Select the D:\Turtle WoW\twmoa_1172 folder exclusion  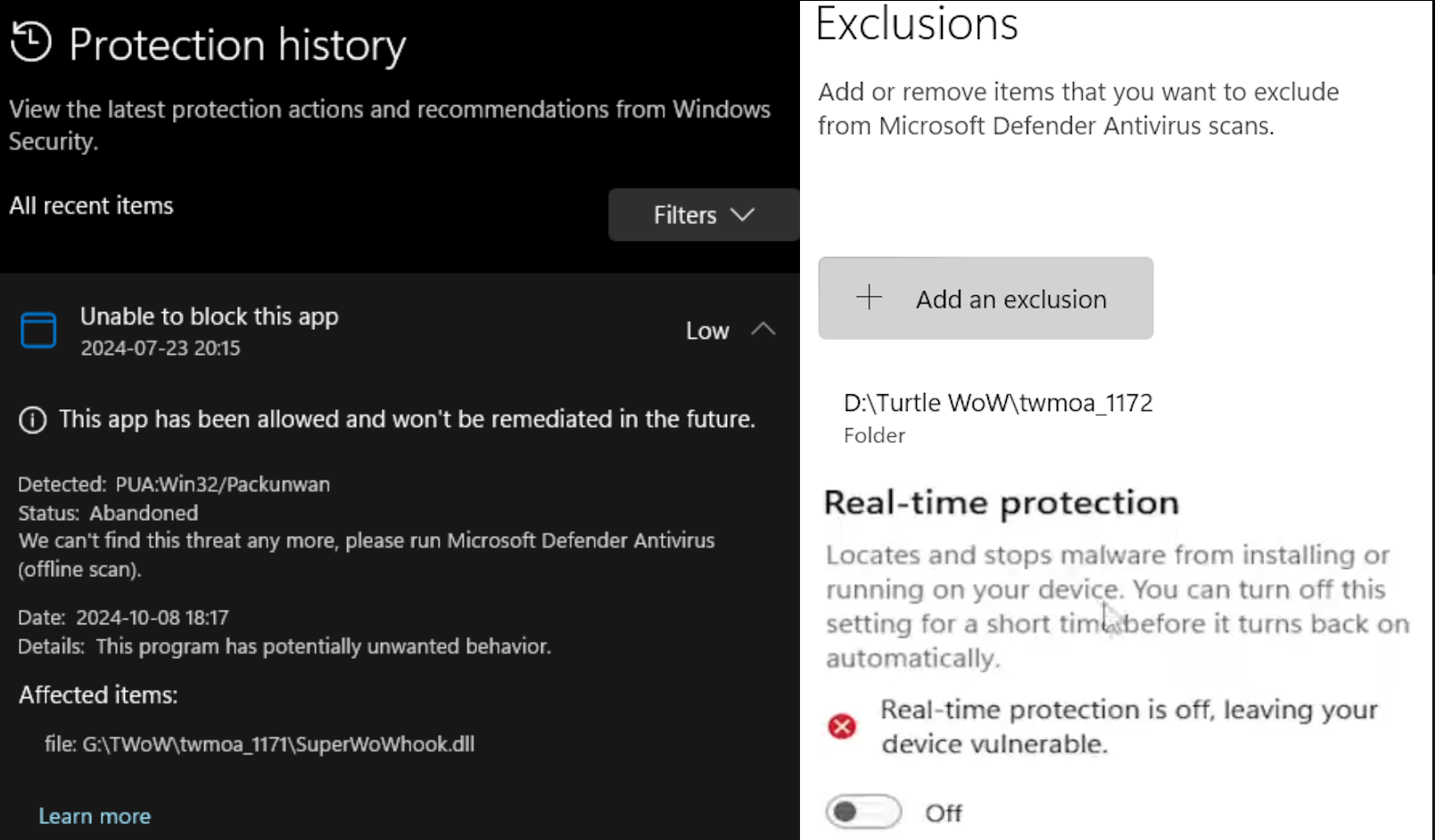[997, 403]
